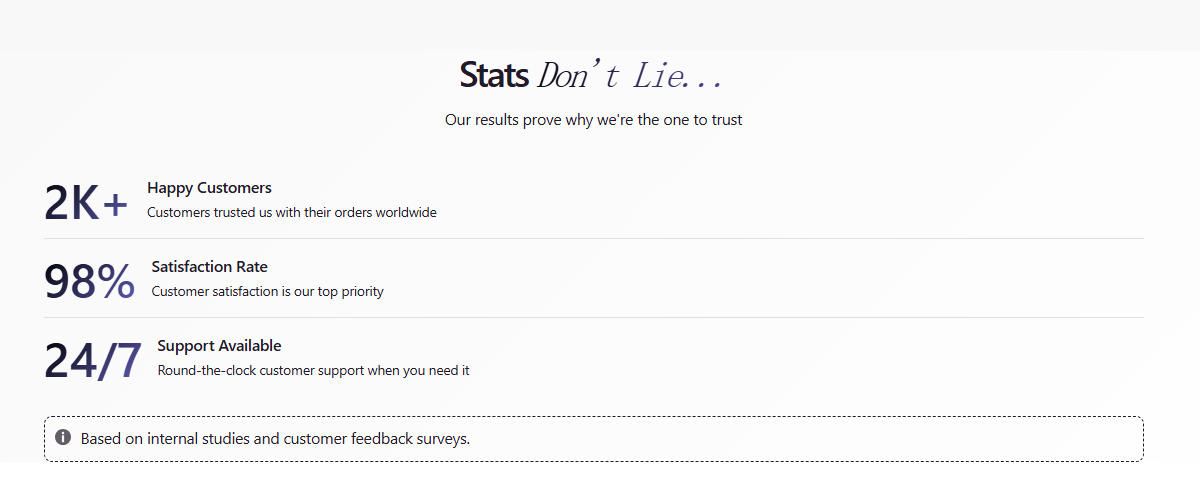Click the large "2K+" statistic number
This screenshot has height=480, width=1200.
click(85, 203)
